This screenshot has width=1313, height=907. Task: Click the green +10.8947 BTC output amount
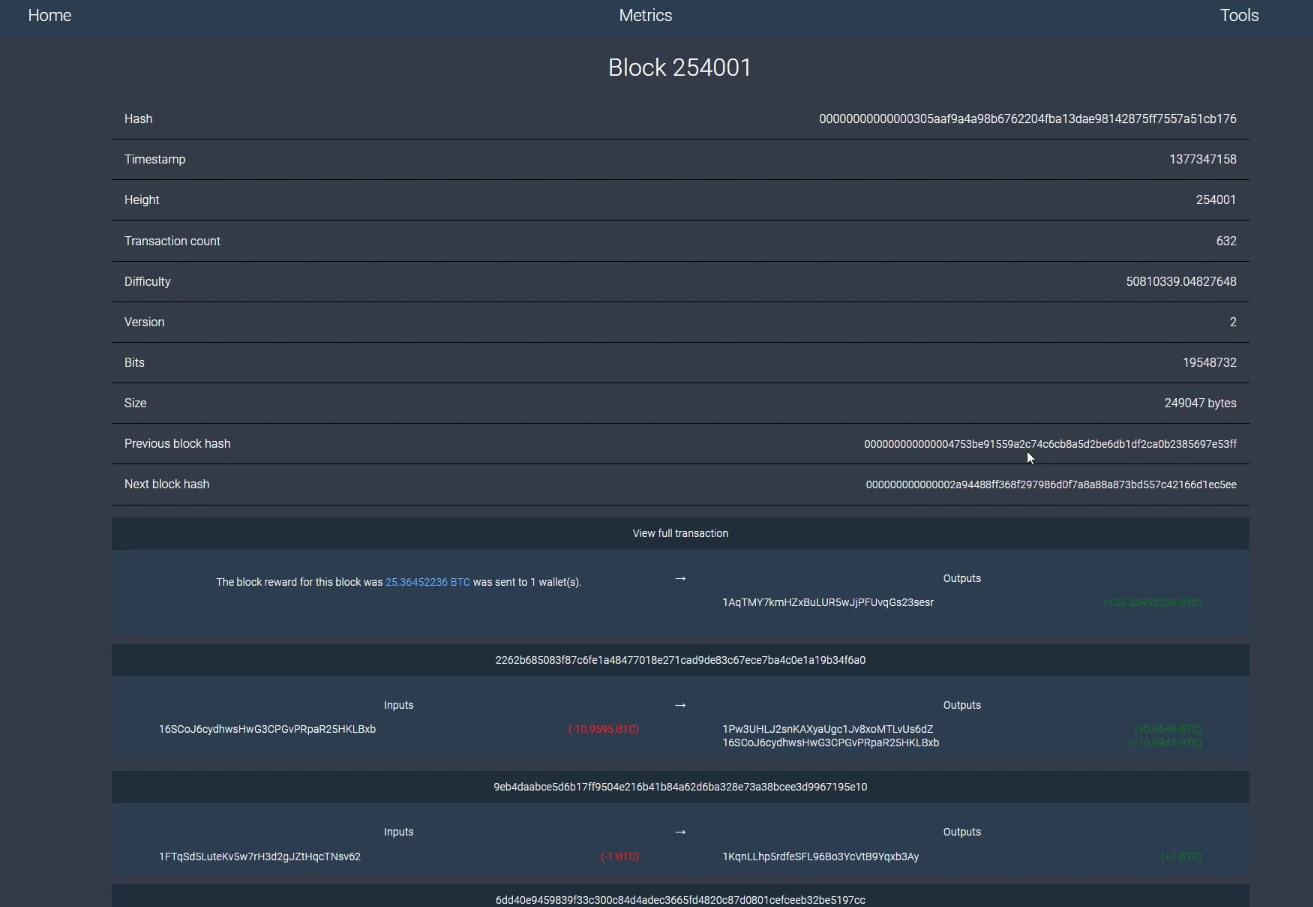pyautogui.click(x=1165, y=743)
